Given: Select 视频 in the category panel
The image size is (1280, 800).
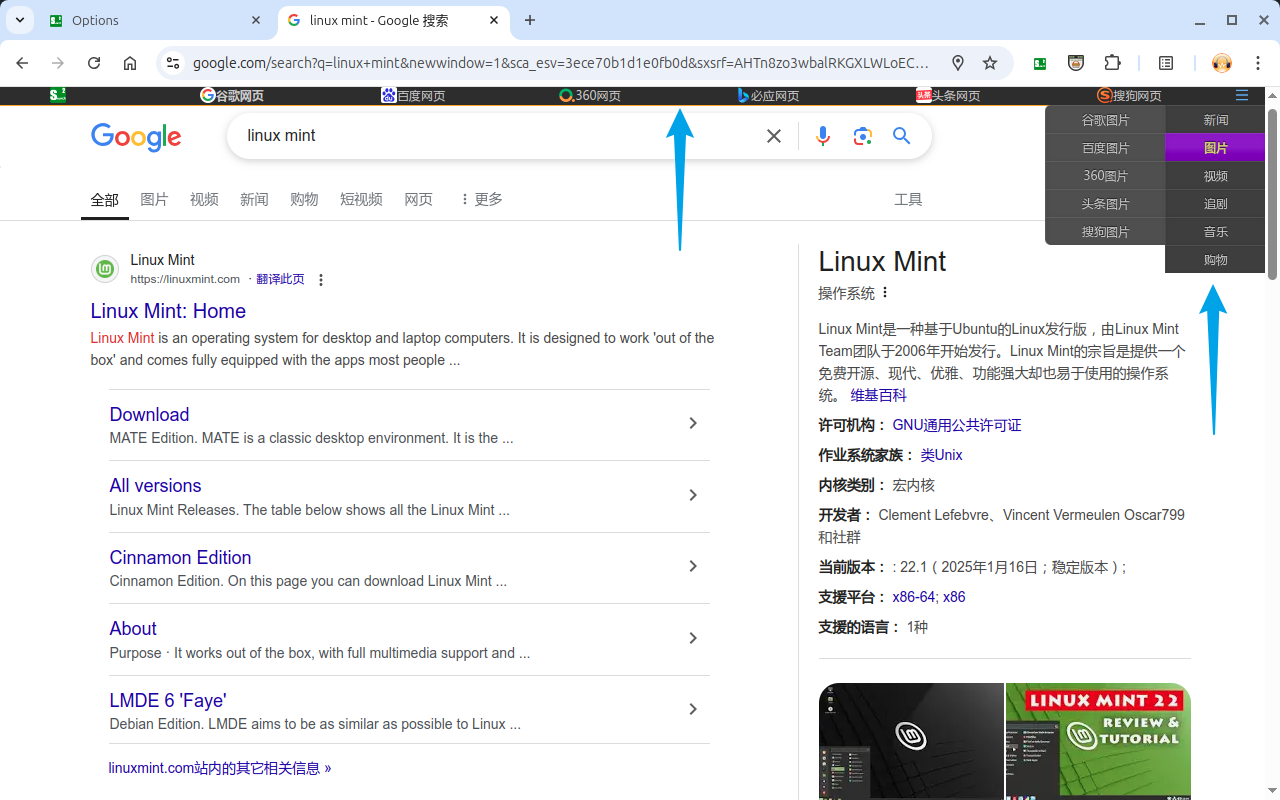Looking at the screenshot, I should pos(1215,176).
